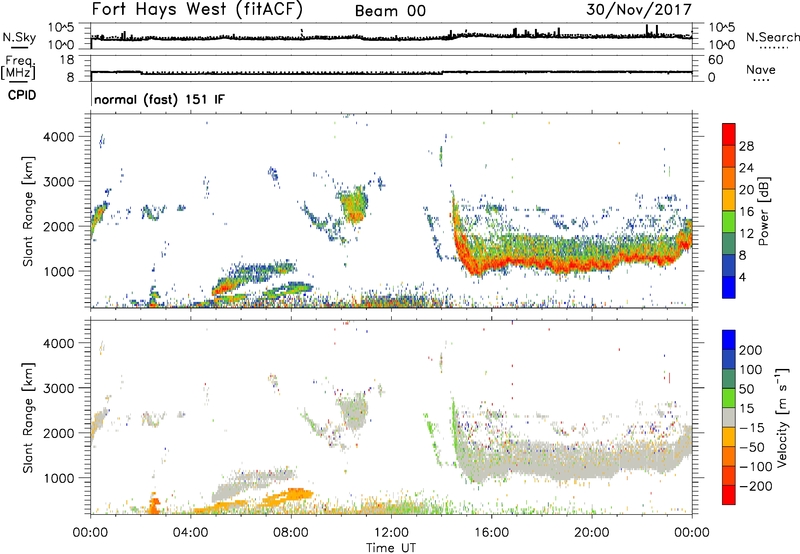Pick the 100–200 m/s dark blue velocity swatch
This screenshot has height=554, width=800.
tap(729, 359)
